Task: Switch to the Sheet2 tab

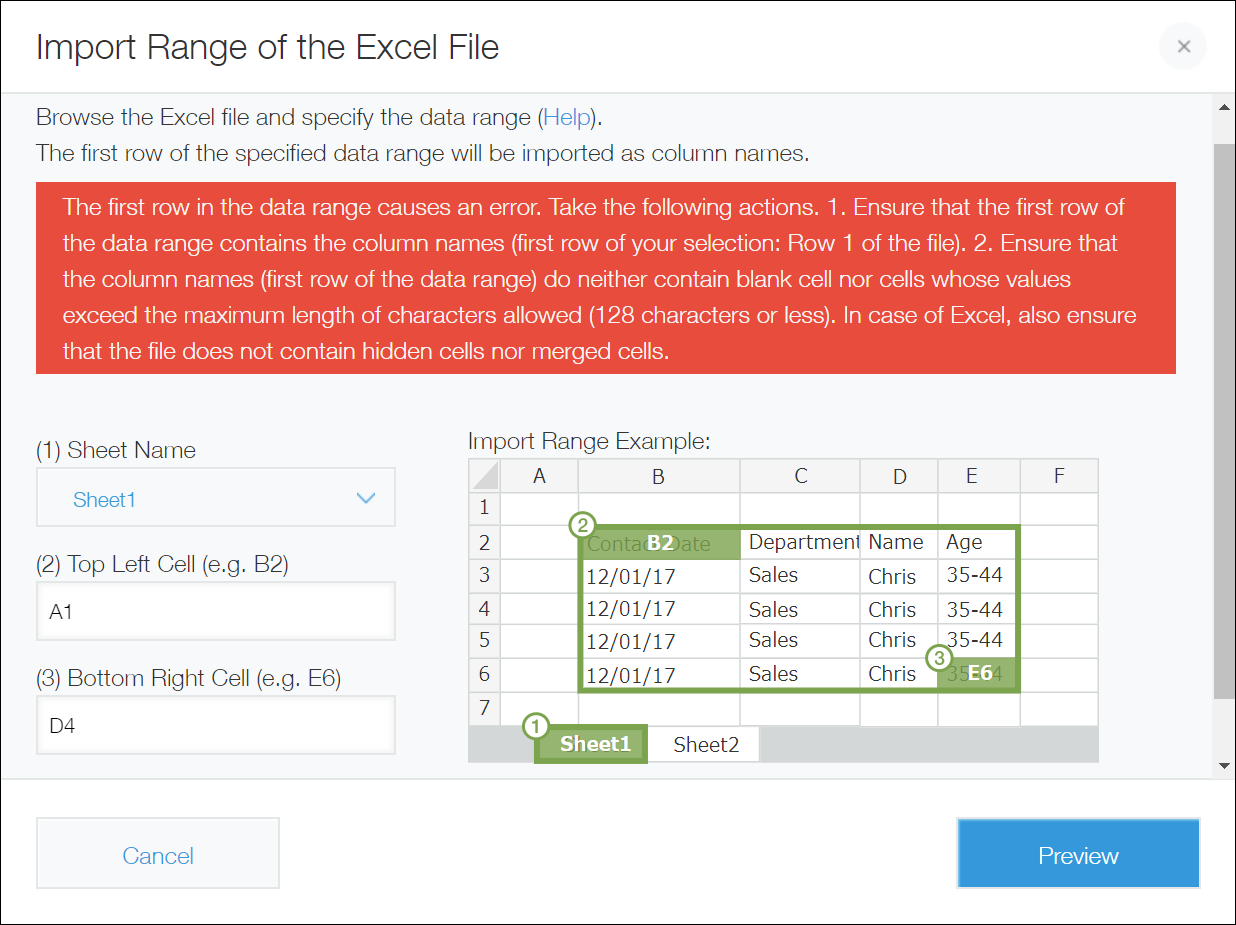Action: pos(705,744)
